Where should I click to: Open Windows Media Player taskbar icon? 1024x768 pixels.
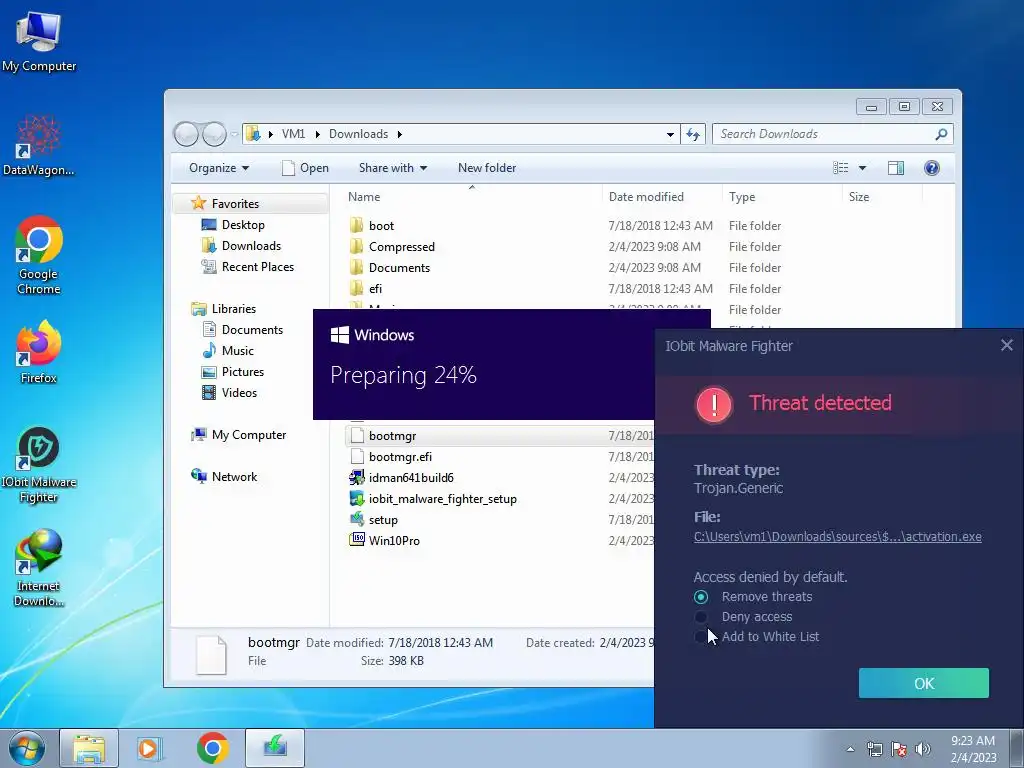[x=150, y=748]
